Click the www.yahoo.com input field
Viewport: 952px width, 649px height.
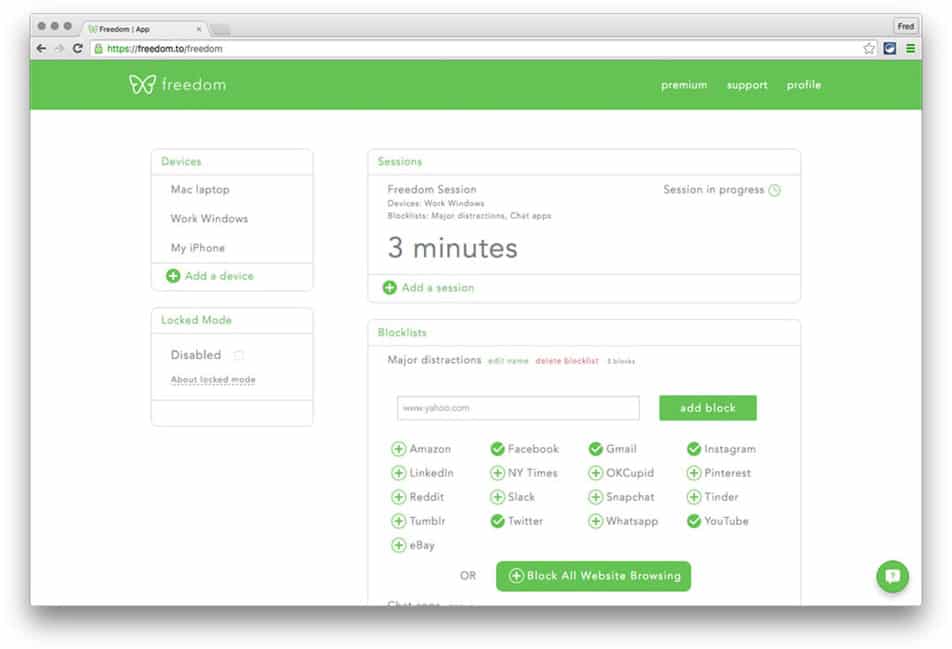tap(518, 408)
